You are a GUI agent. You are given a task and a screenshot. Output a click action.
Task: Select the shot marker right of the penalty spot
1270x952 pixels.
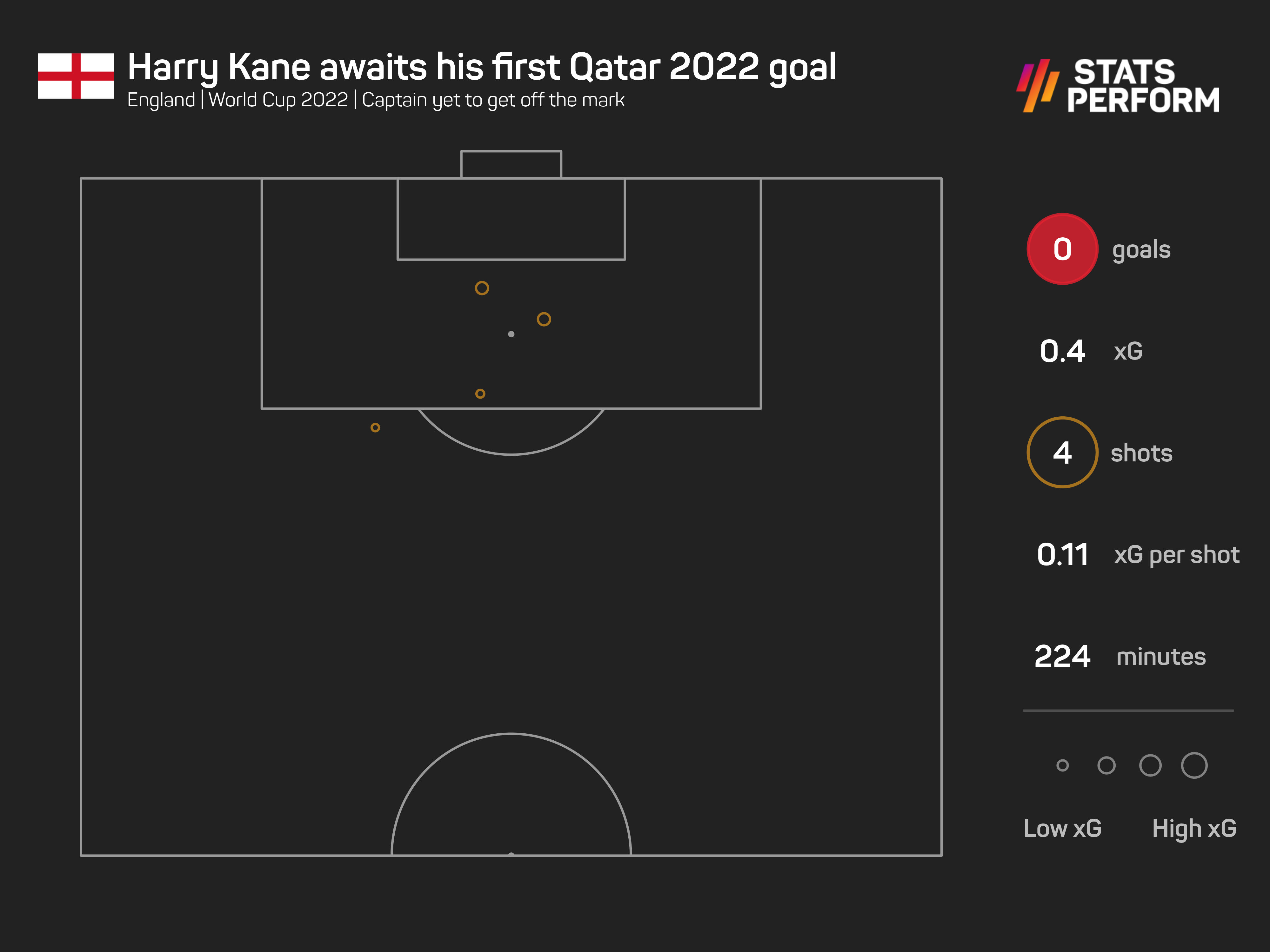(544, 319)
